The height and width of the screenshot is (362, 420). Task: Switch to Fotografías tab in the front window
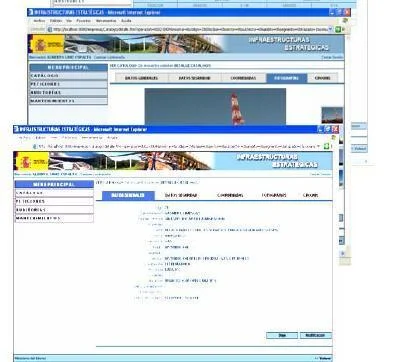274,195
